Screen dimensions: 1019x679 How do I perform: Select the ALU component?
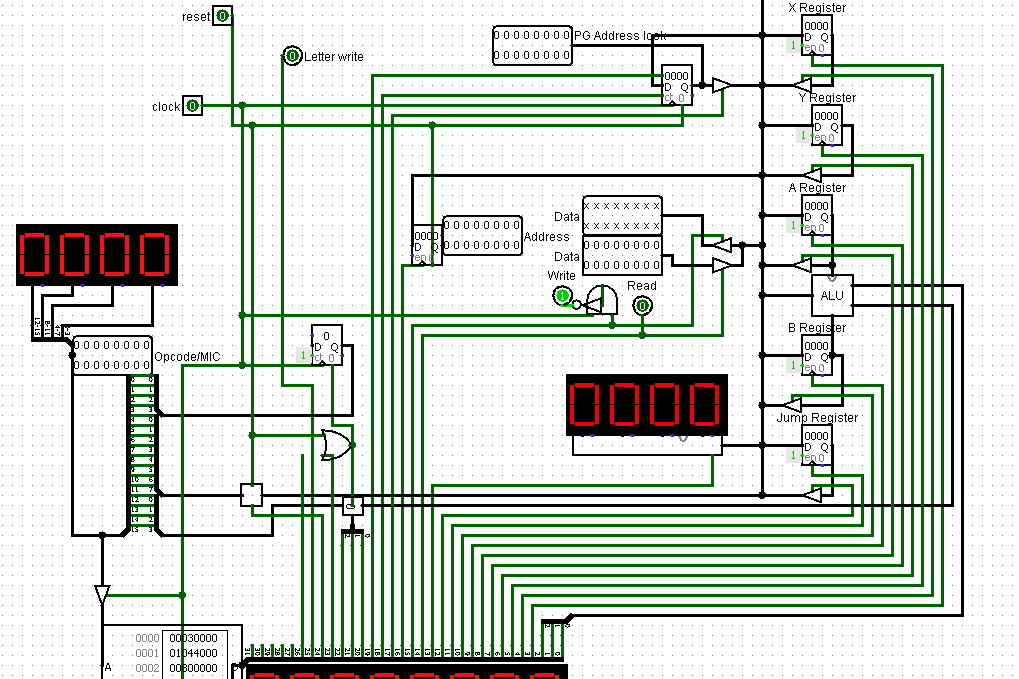tap(832, 295)
